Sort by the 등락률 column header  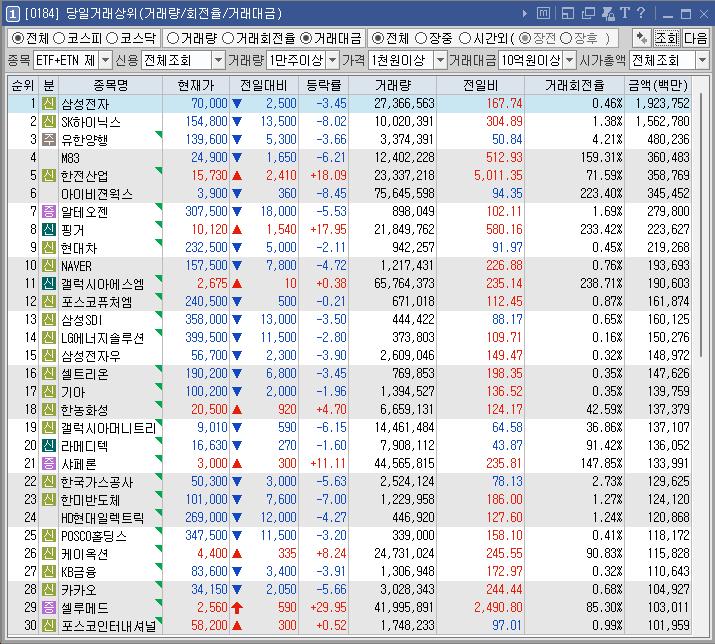pyautogui.click(x=323, y=85)
